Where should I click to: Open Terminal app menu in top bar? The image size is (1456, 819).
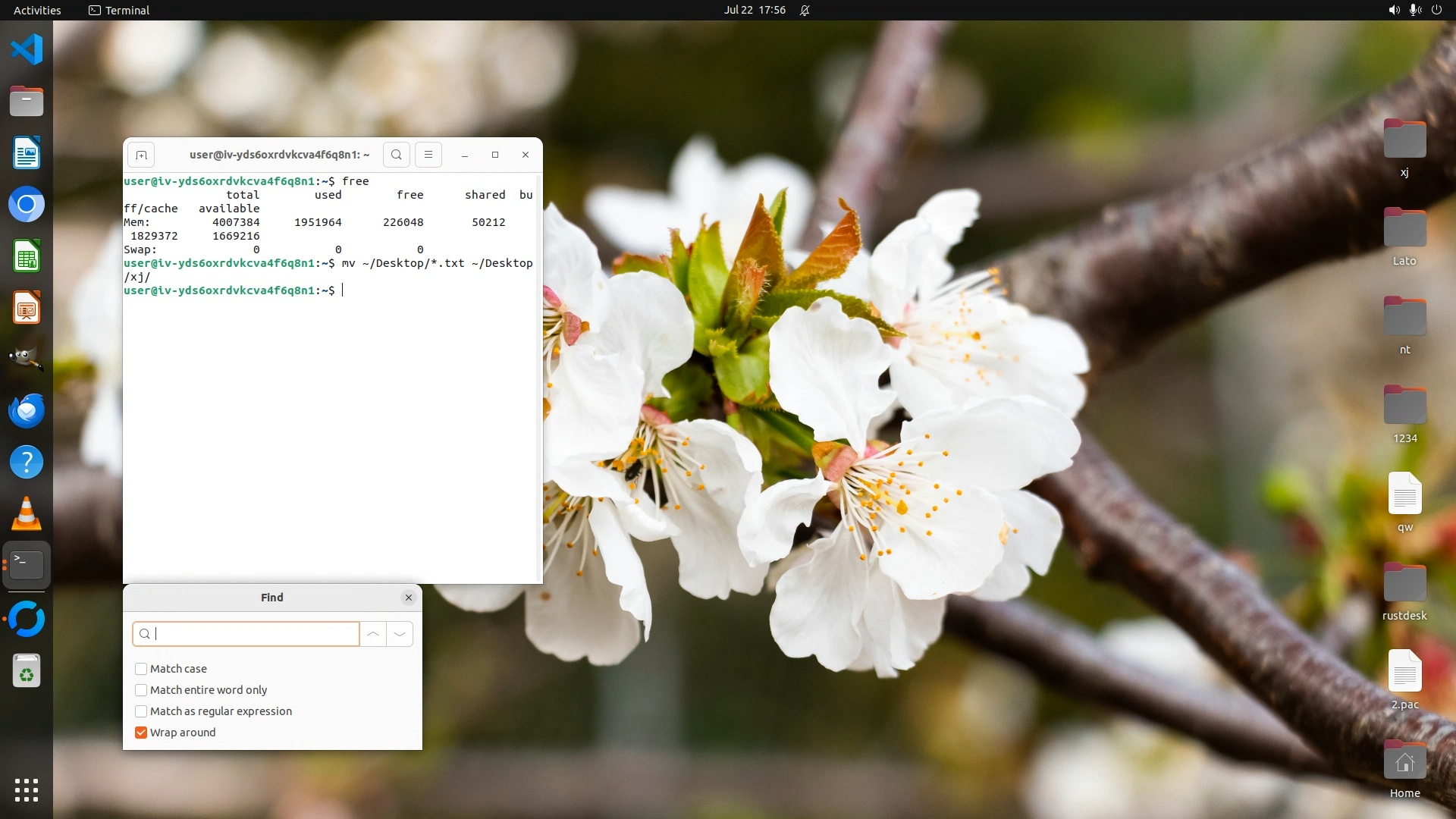[119, 10]
